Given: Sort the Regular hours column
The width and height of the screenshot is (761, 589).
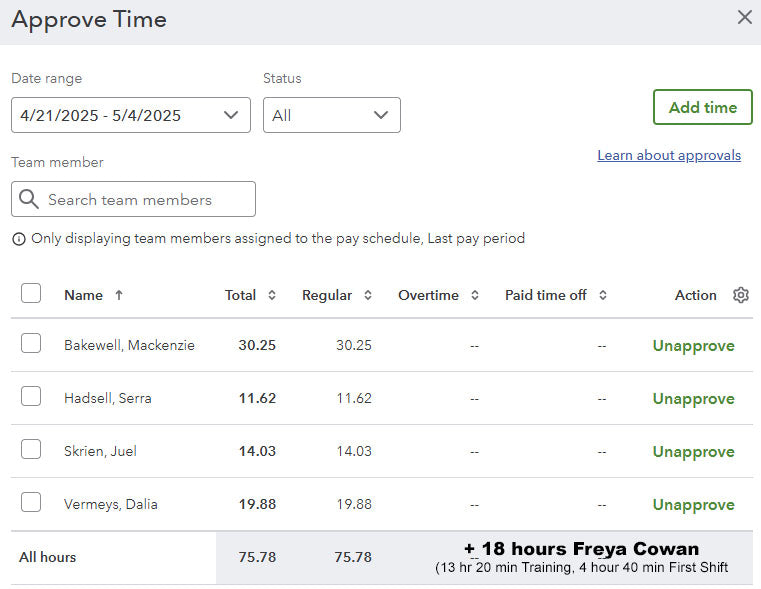Looking at the screenshot, I should [367, 295].
